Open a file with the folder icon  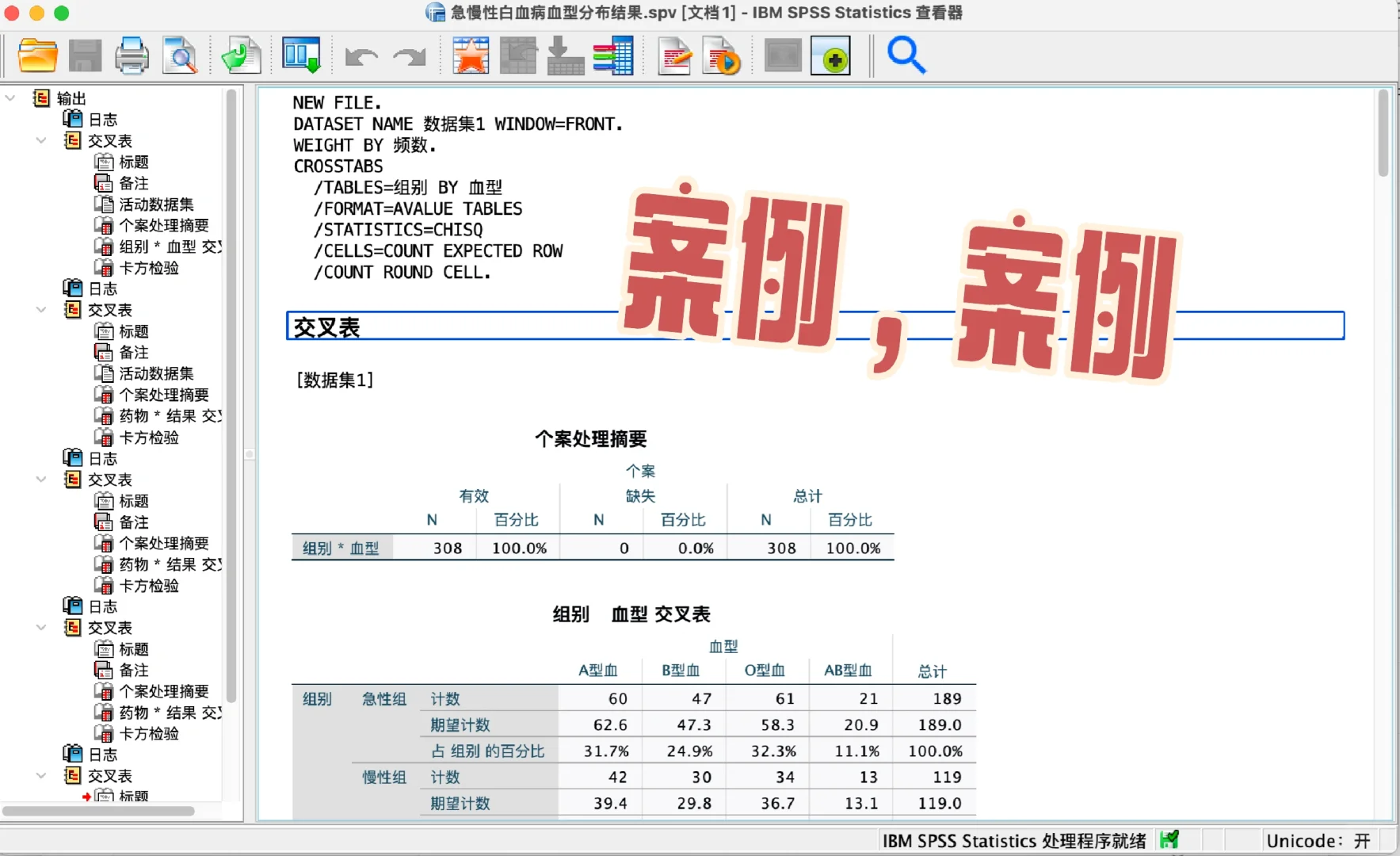click(x=37, y=55)
